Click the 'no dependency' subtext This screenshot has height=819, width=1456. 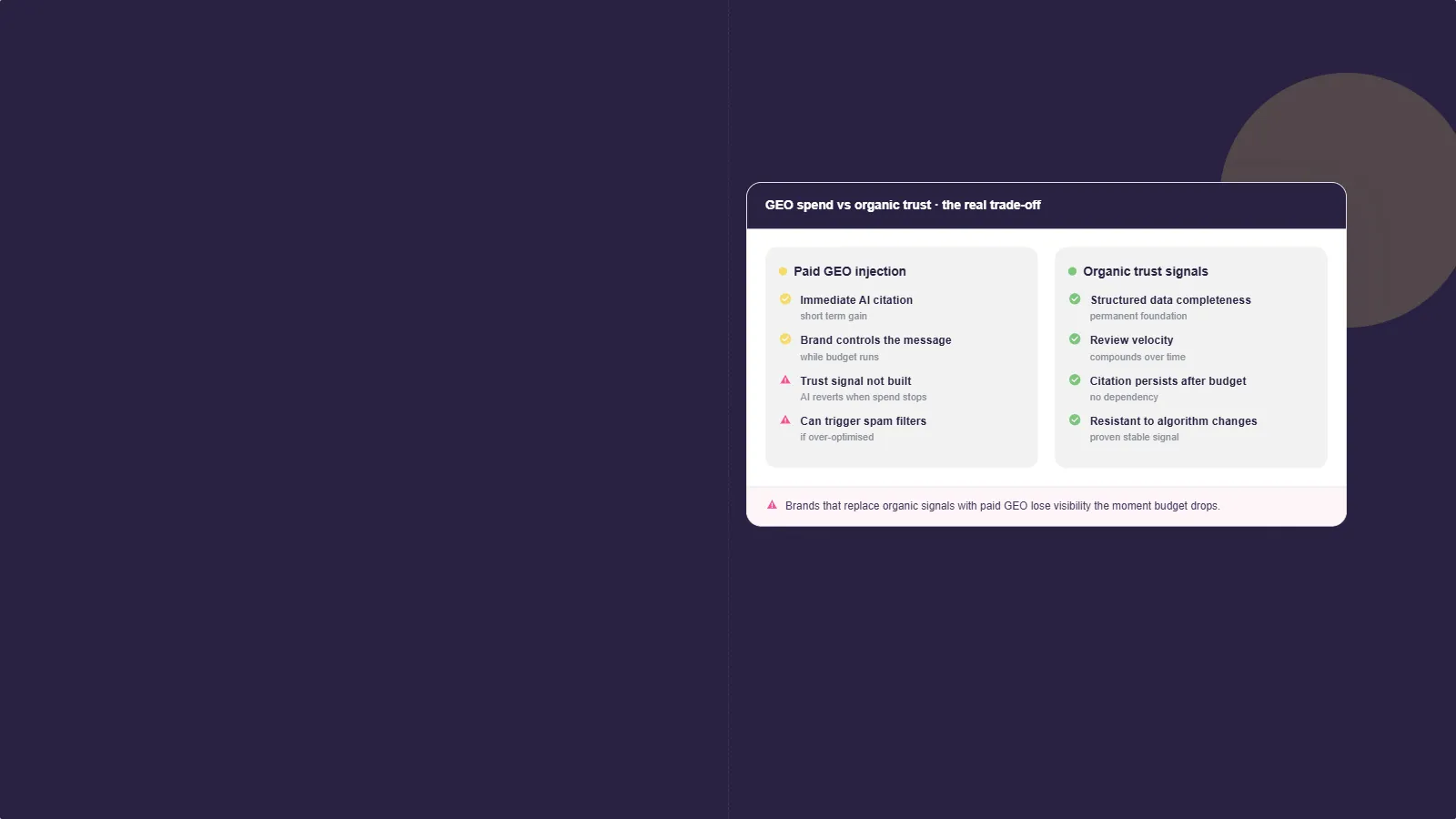1124,398
